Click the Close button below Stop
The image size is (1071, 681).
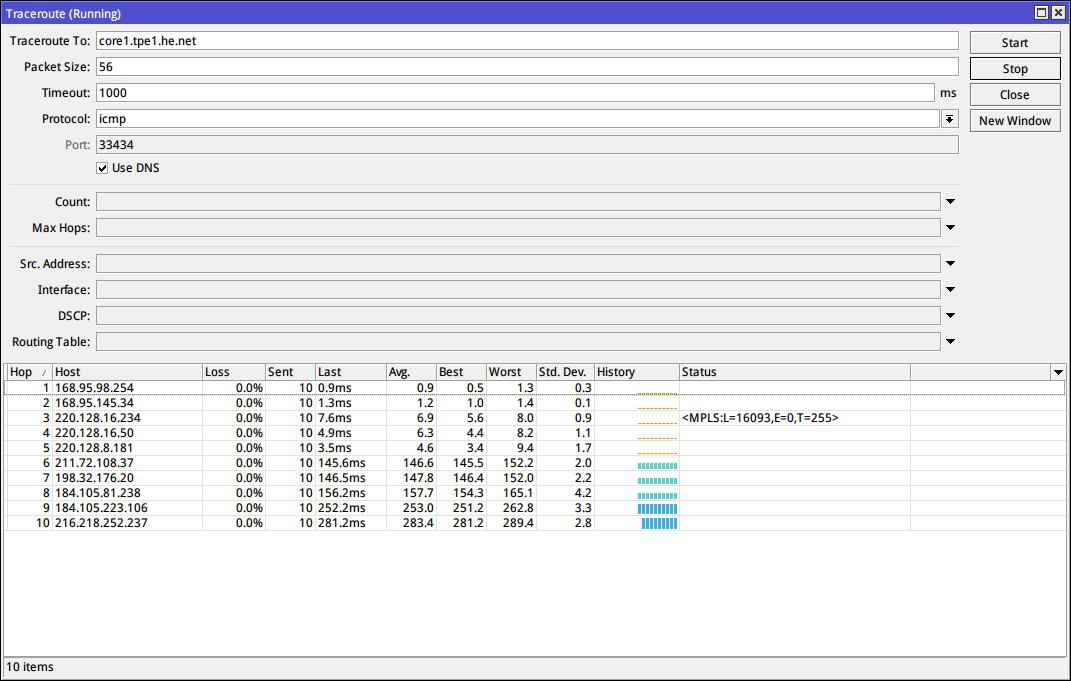1014,95
